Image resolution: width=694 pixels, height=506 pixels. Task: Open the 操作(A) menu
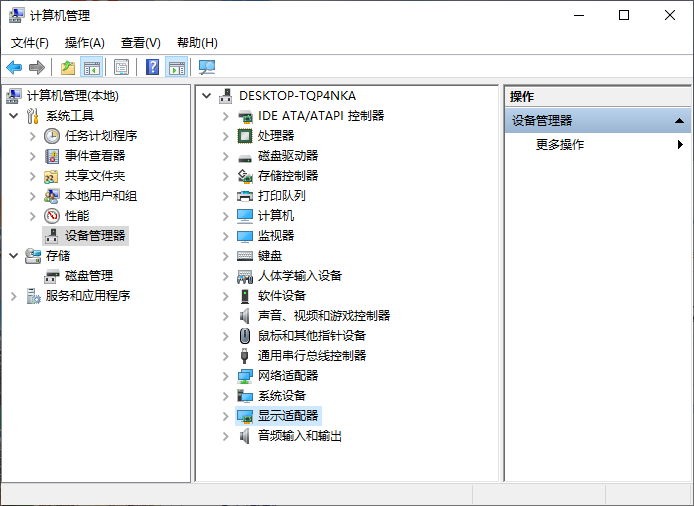(x=84, y=43)
